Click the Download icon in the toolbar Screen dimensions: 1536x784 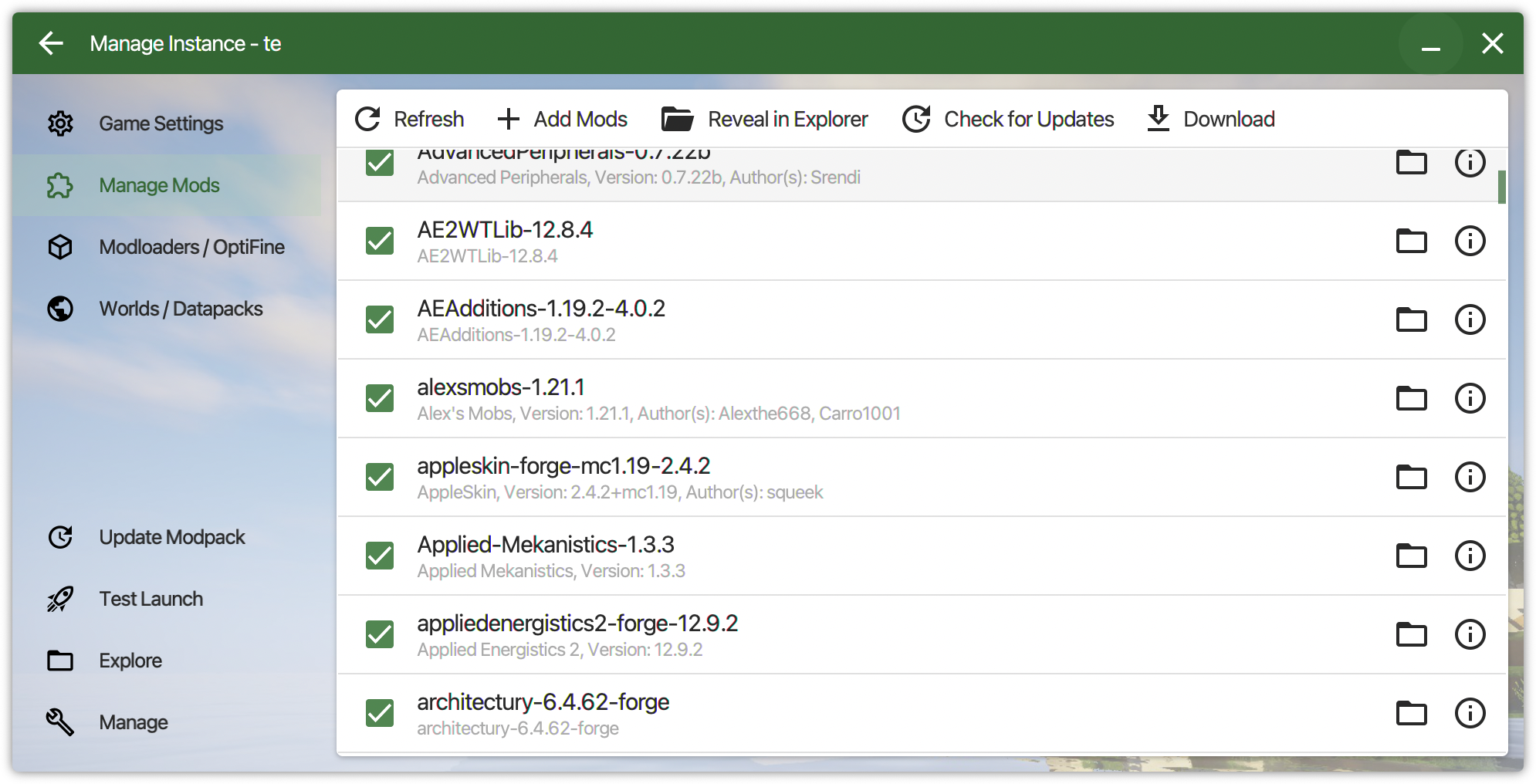tap(1157, 118)
